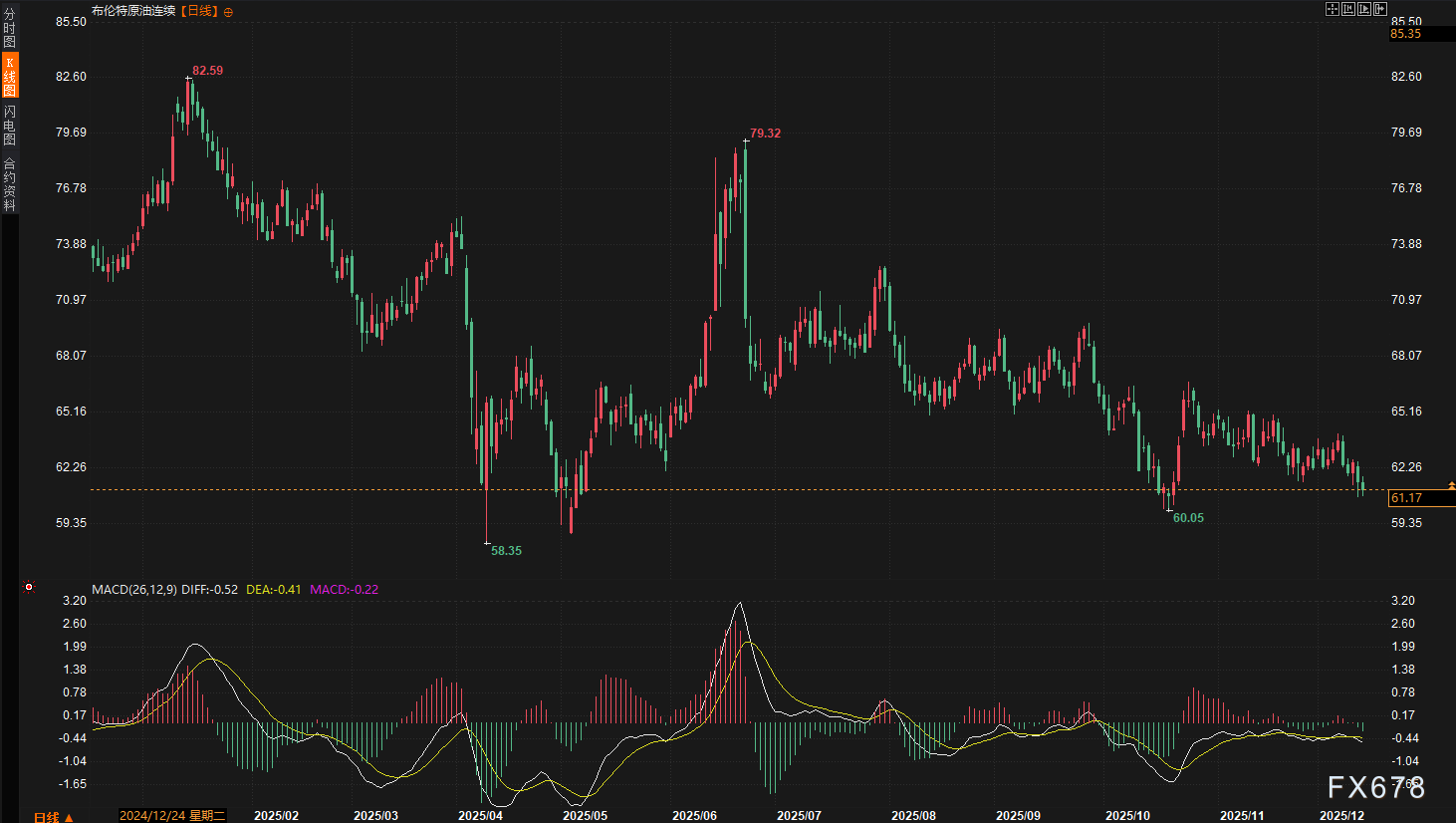Image resolution: width=1456 pixels, height=823 pixels.
Task: Switch to the 分时图 tab
Action: 9,28
